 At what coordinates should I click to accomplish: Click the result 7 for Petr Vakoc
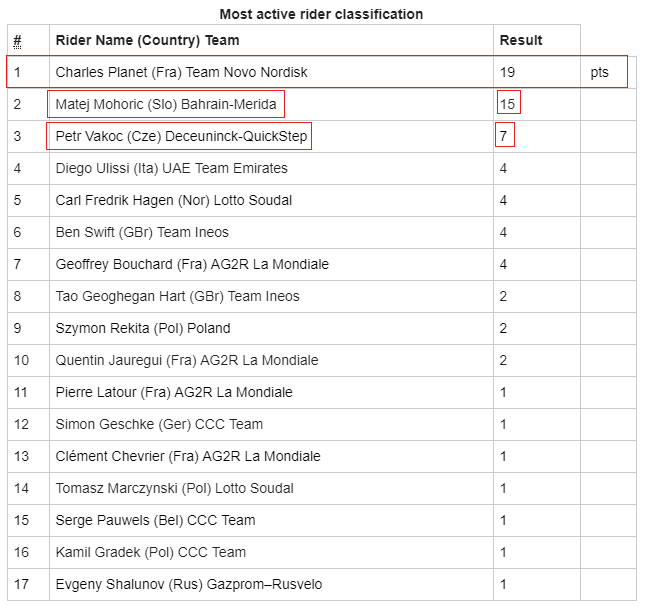point(503,136)
